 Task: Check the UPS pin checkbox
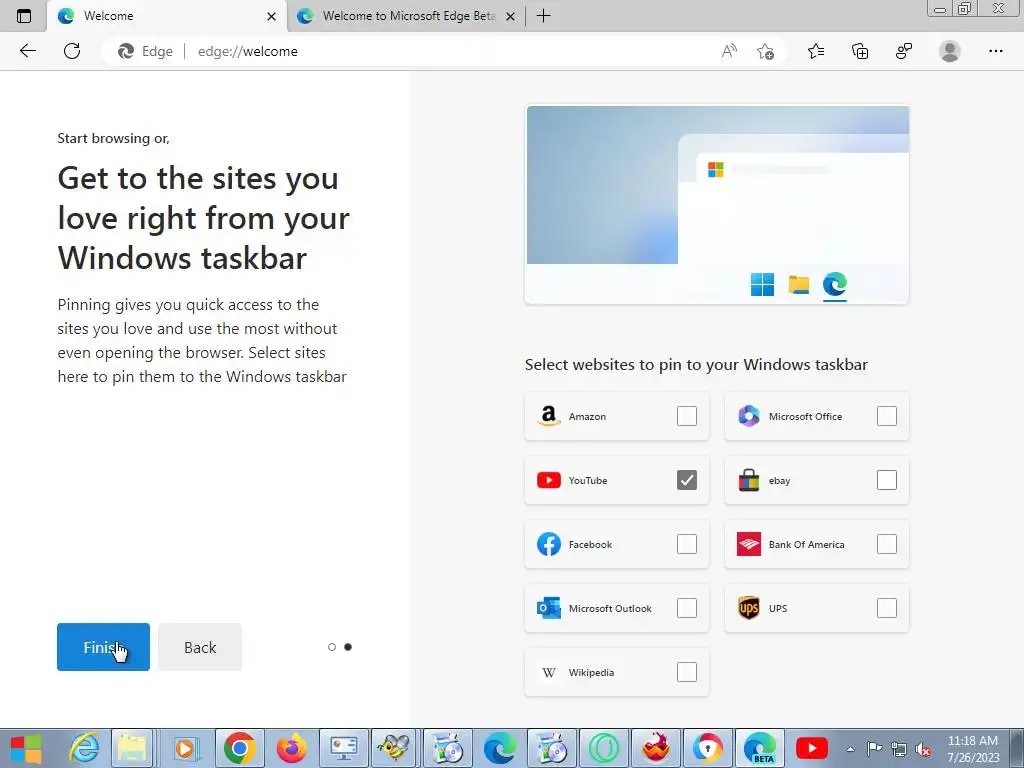[x=886, y=608]
